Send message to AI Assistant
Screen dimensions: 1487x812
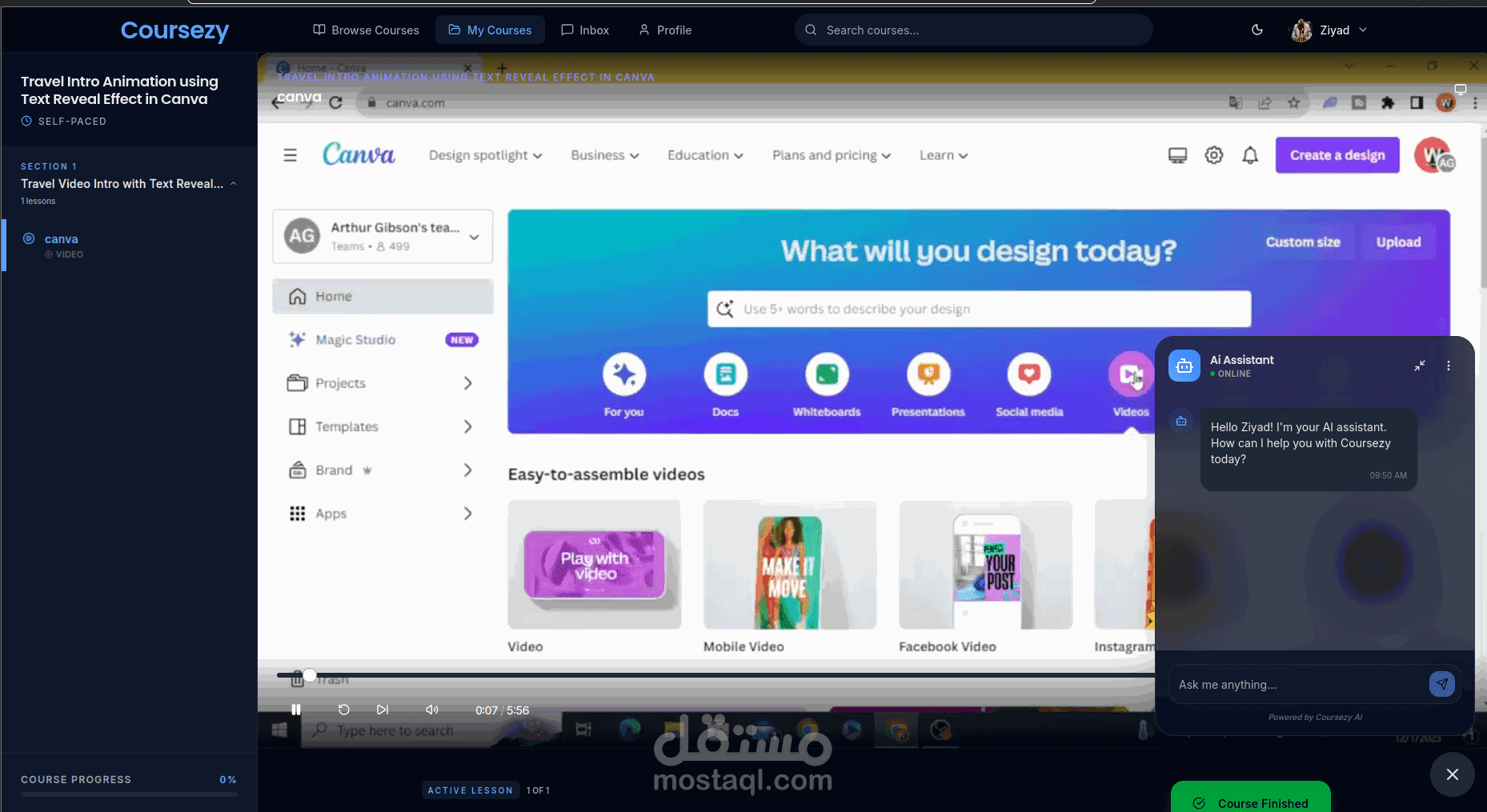tap(1442, 684)
